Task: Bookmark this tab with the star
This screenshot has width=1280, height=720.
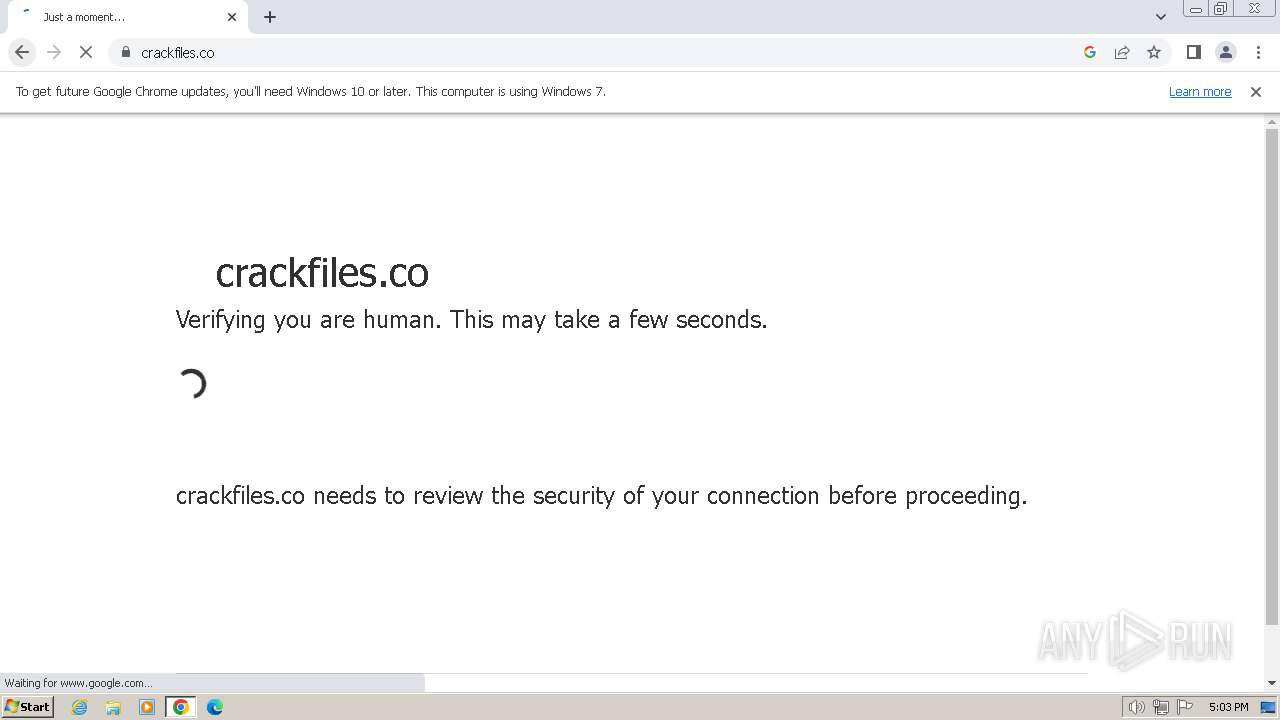Action: coord(1154,52)
